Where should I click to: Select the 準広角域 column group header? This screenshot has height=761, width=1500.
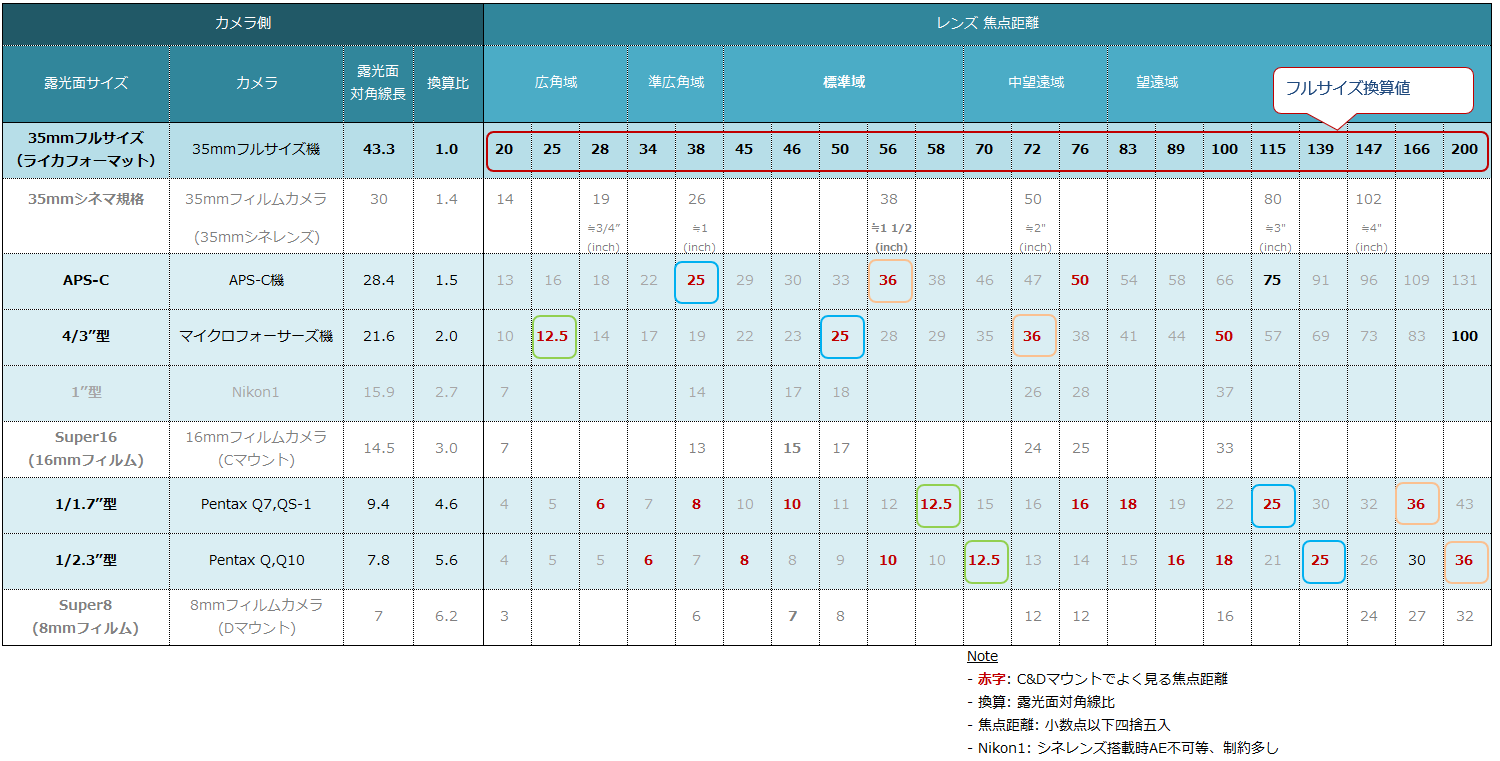pyautogui.click(x=675, y=82)
